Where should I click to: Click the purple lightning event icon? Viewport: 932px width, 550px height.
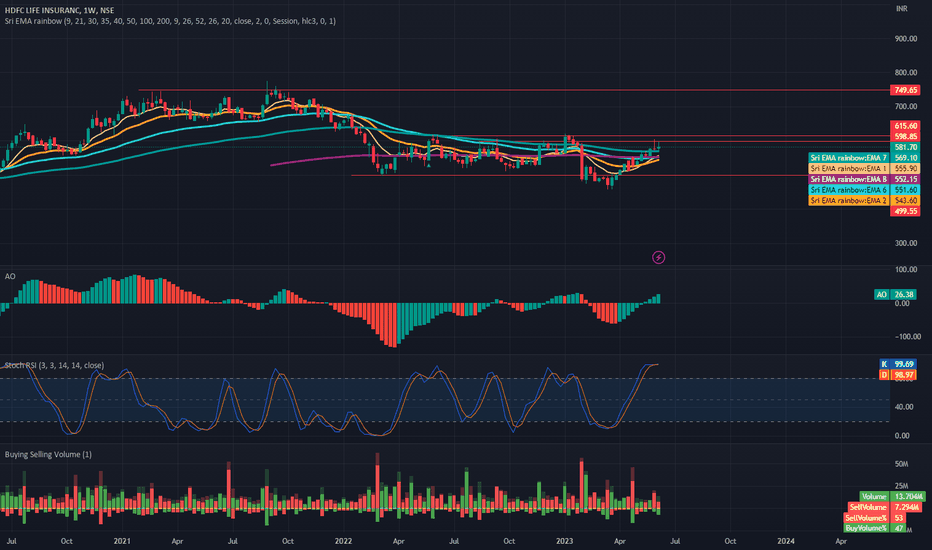click(x=659, y=257)
